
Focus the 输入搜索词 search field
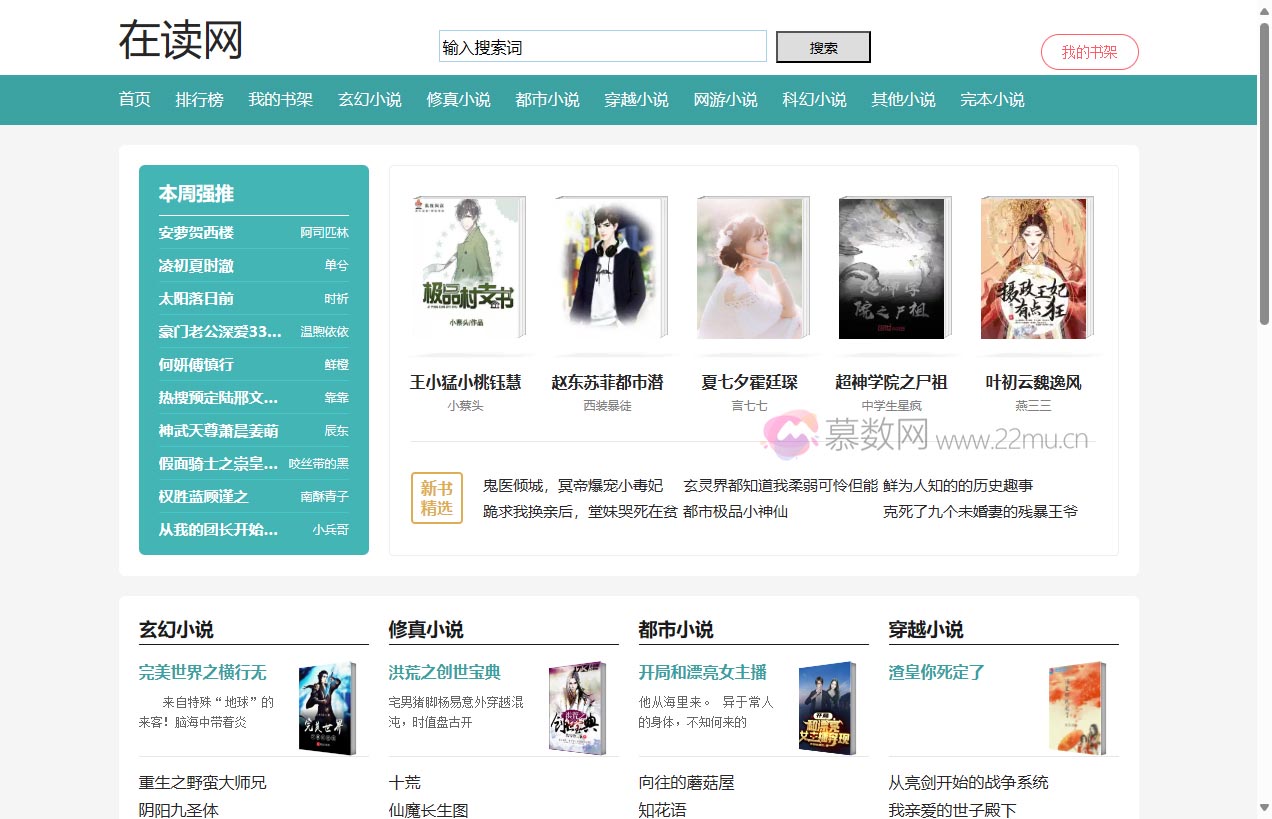(602, 47)
